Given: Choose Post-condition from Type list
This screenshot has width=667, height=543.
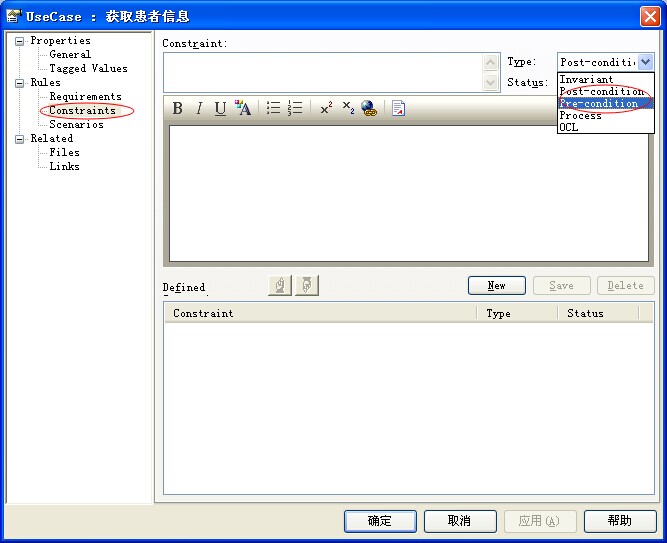Looking at the screenshot, I should click(x=605, y=91).
